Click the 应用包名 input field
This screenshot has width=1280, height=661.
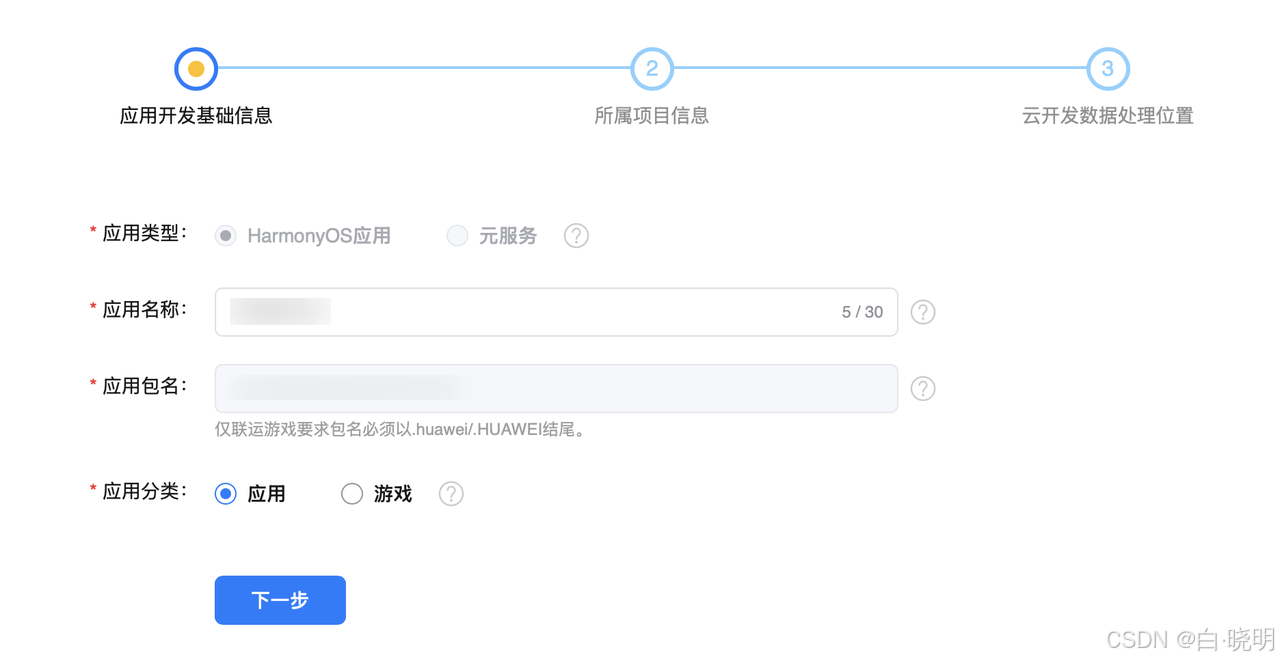pyautogui.click(x=556, y=388)
